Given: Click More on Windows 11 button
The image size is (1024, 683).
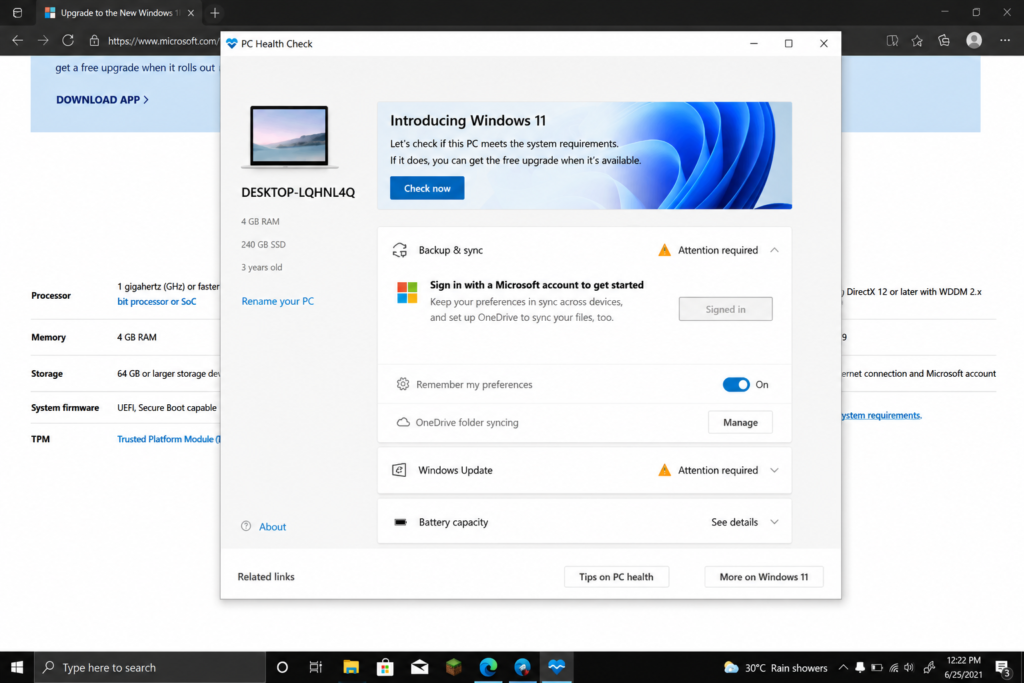Looking at the screenshot, I should click(x=763, y=577).
